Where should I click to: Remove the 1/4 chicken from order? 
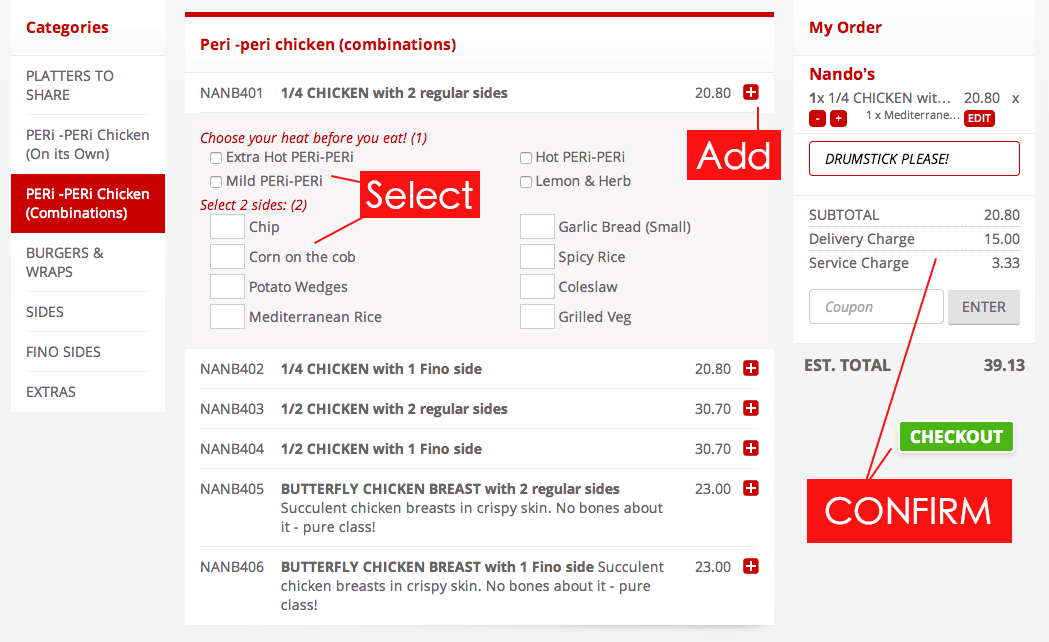click(1016, 98)
